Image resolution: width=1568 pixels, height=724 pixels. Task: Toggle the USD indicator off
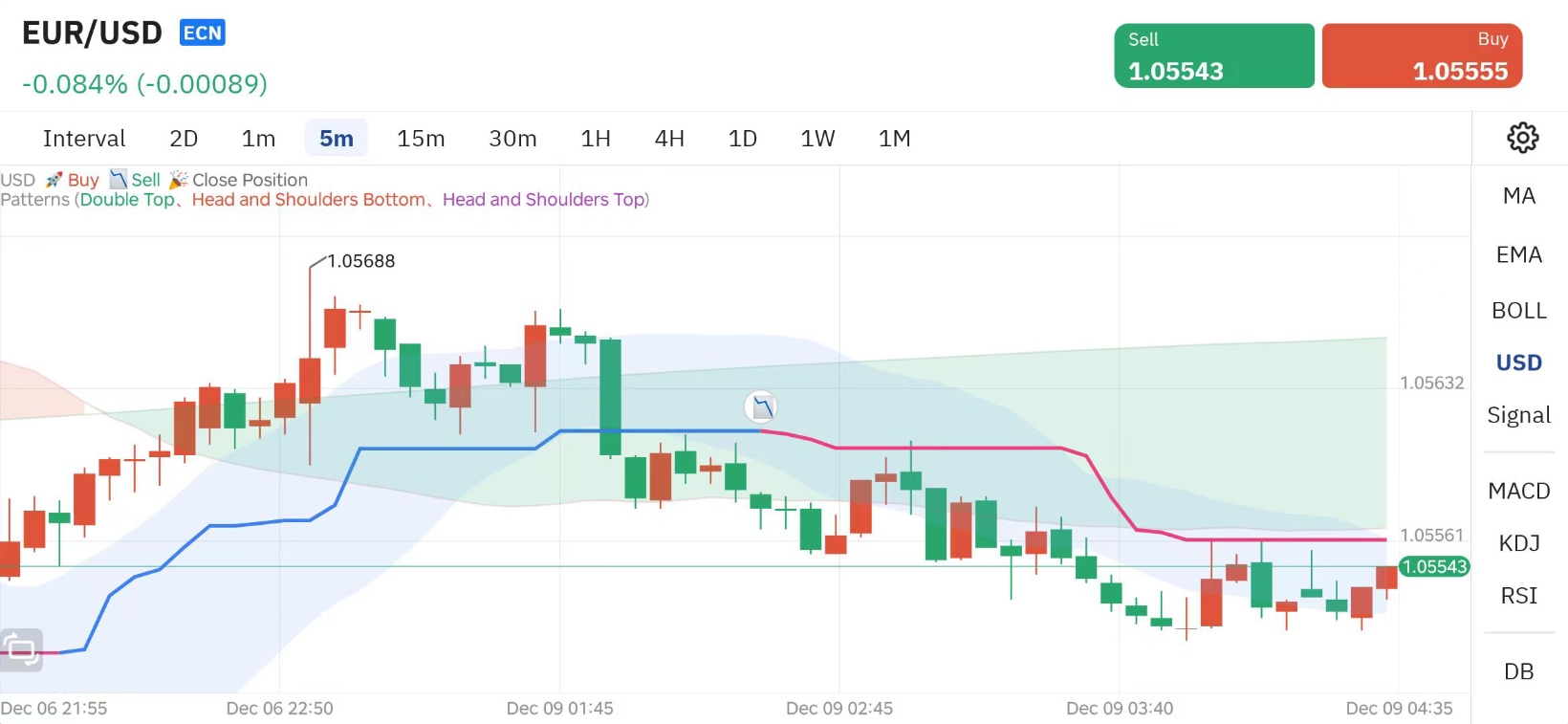coord(1518,362)
